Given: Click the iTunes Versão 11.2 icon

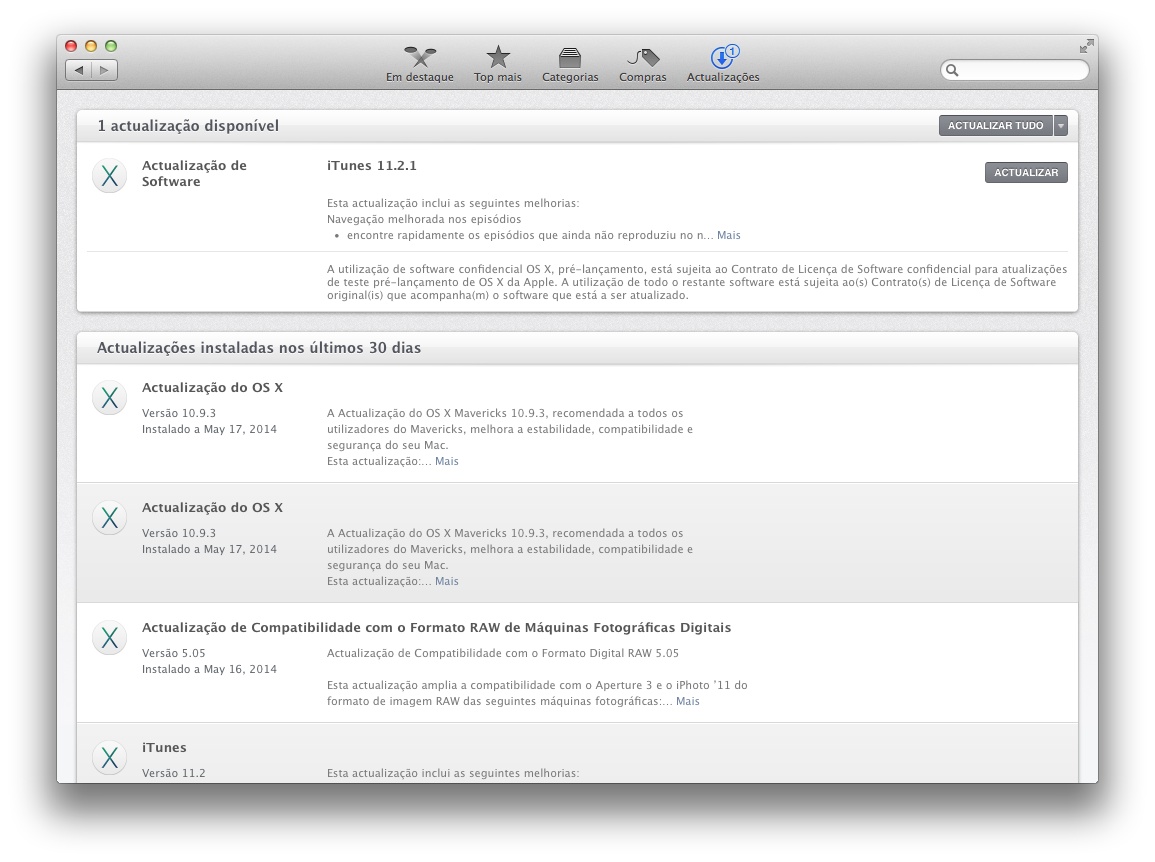Looking at the screenshot, I should [110, 757].
